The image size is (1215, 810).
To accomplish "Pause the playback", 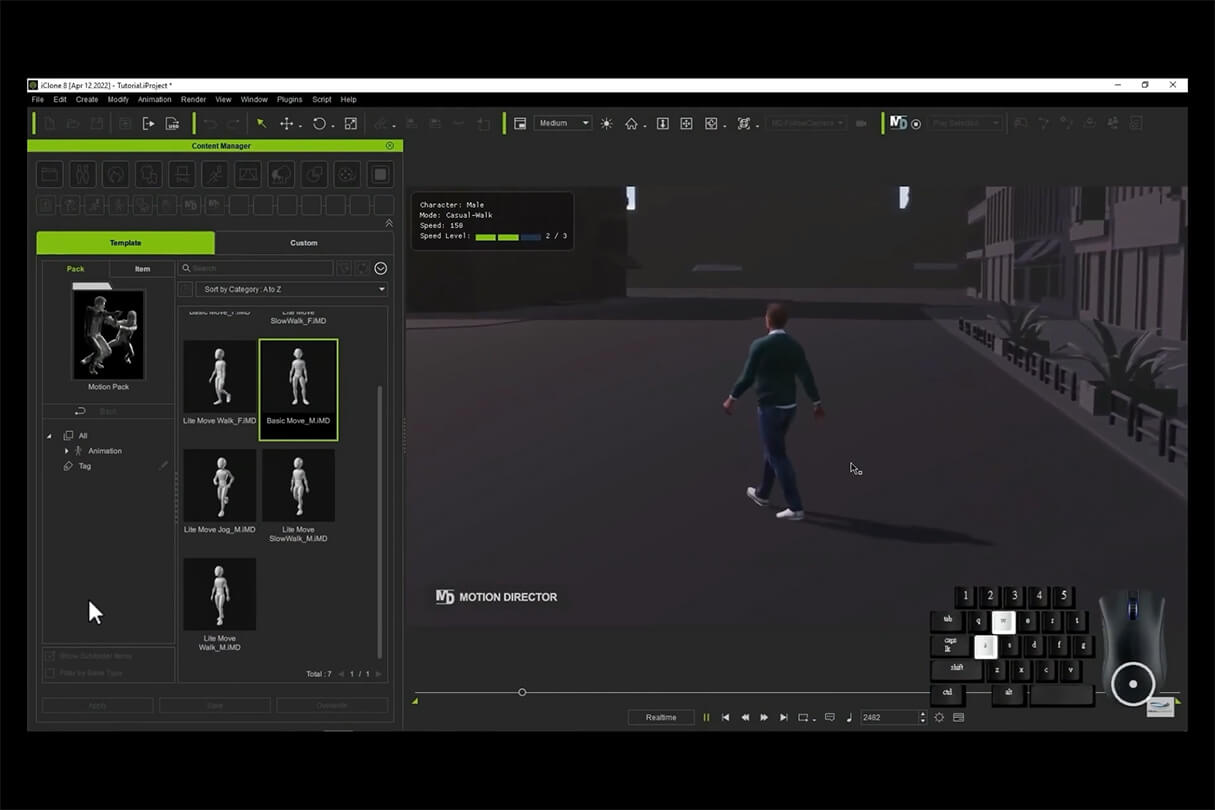I will 706,717.
